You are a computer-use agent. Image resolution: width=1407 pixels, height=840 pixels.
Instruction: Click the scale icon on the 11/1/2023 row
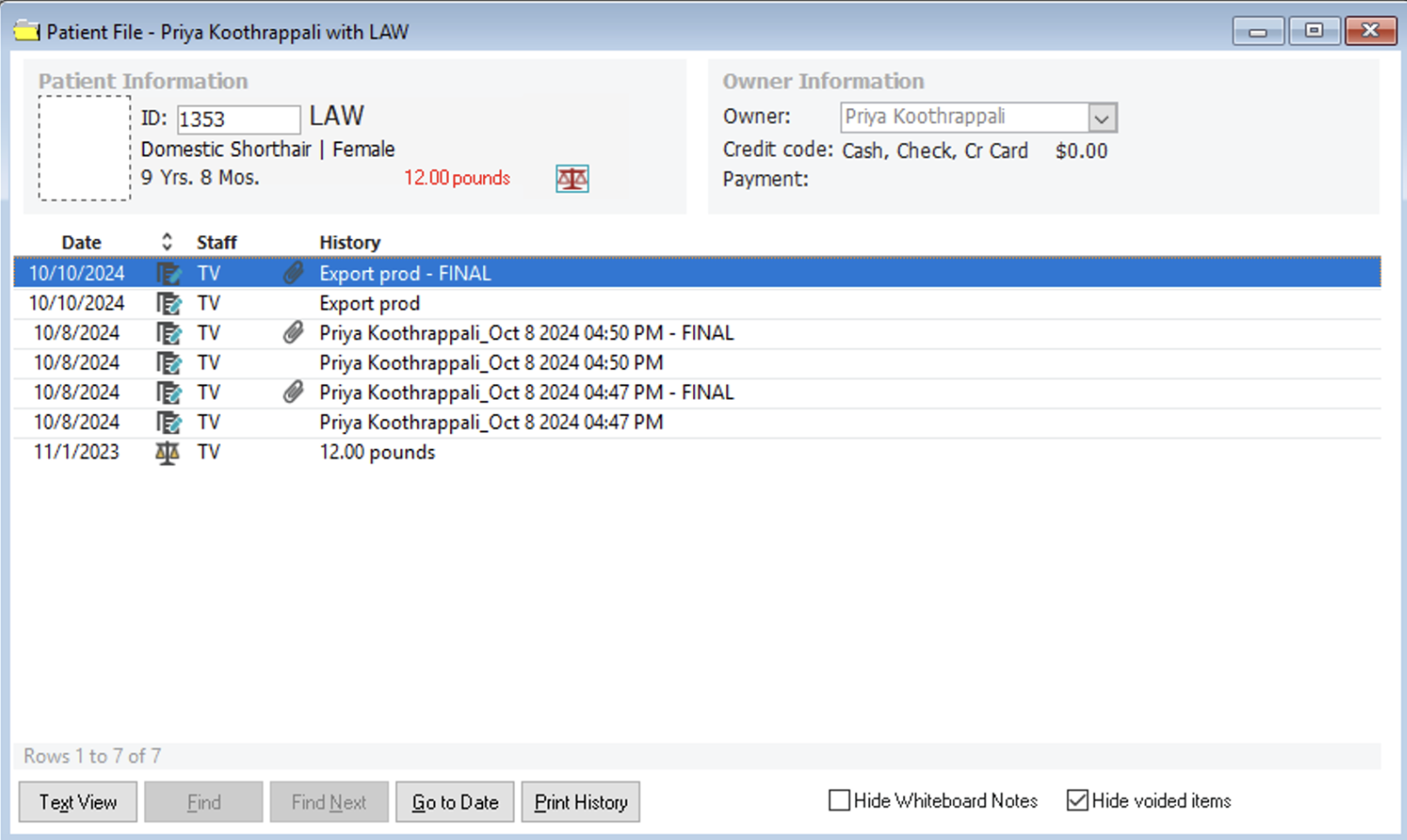click(x=167, y=452)
